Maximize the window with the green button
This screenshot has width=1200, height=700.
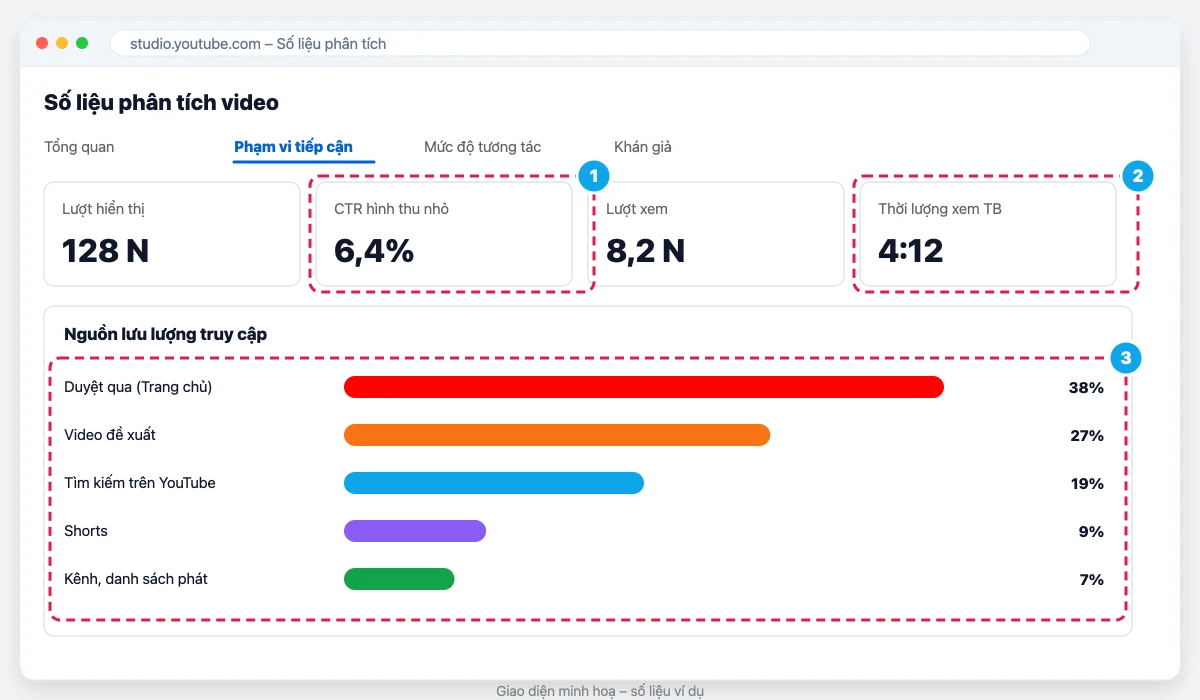coord(82,43)
